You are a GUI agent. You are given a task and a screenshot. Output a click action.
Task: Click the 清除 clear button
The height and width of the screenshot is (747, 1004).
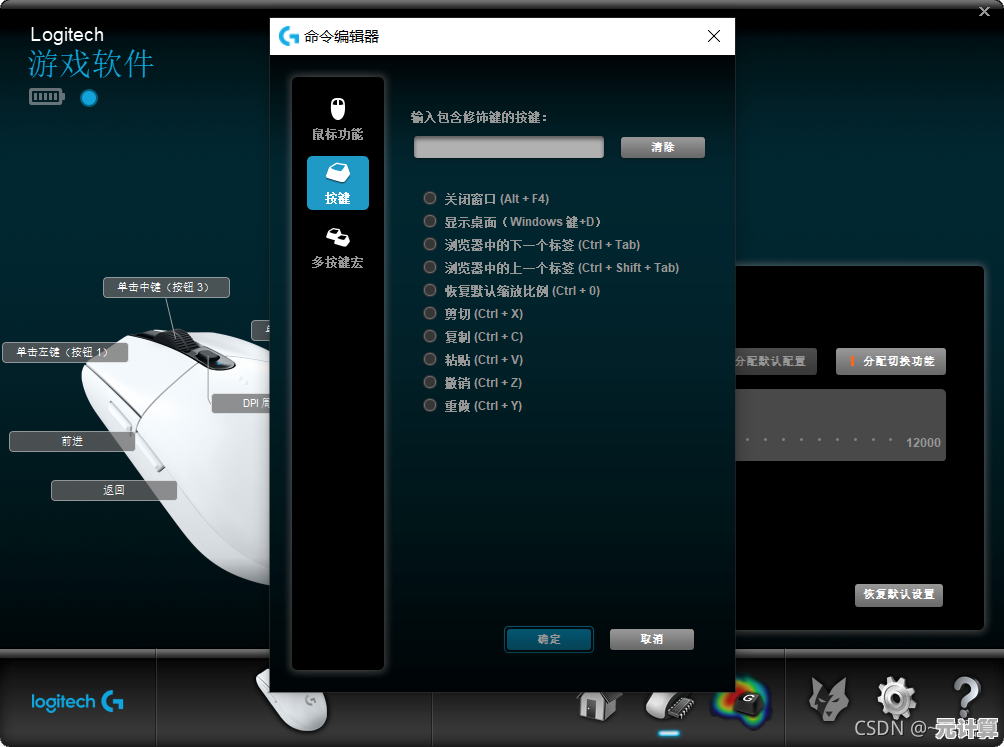click(x=662, y=147)
